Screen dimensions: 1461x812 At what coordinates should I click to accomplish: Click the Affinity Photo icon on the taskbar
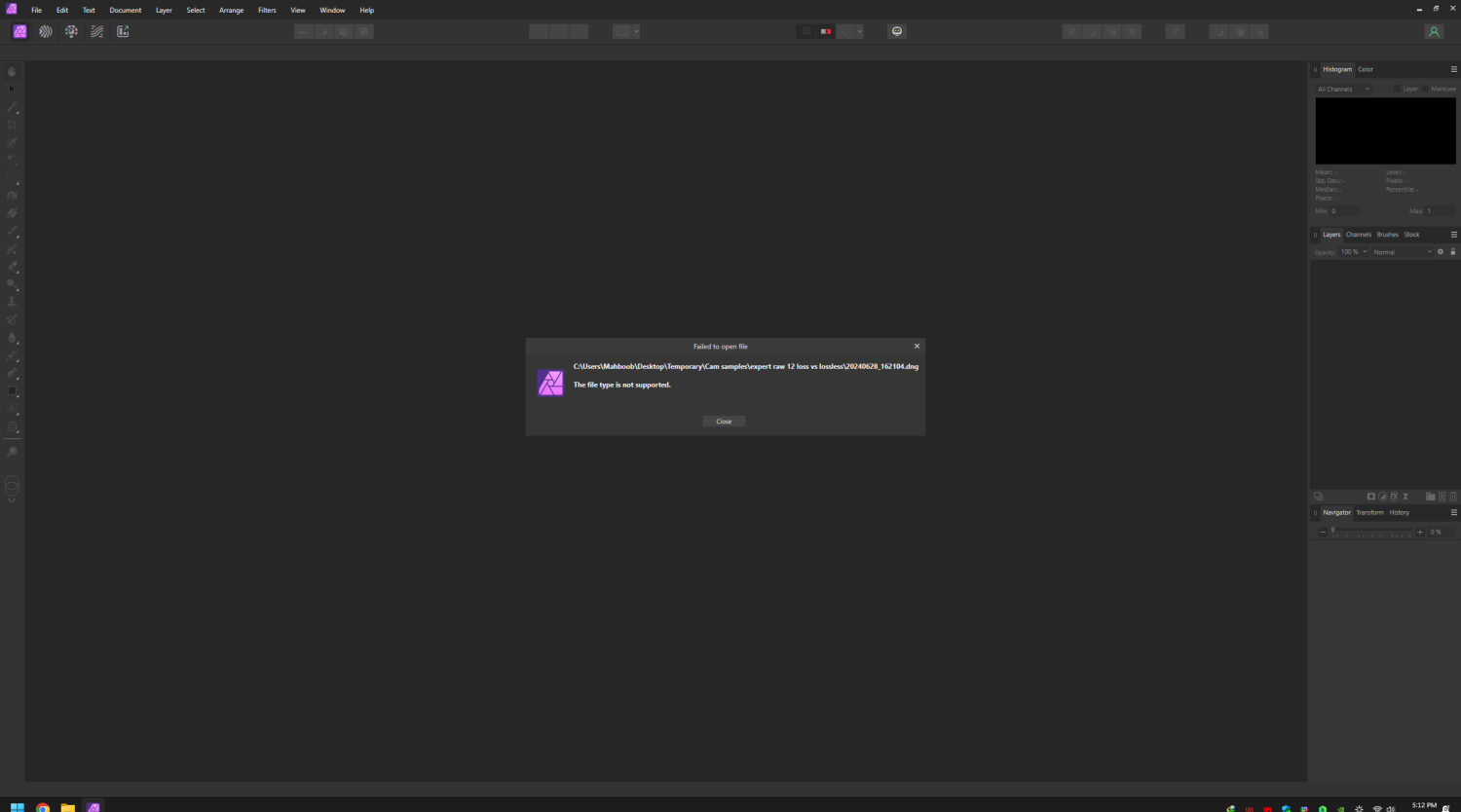coord(93,806)
